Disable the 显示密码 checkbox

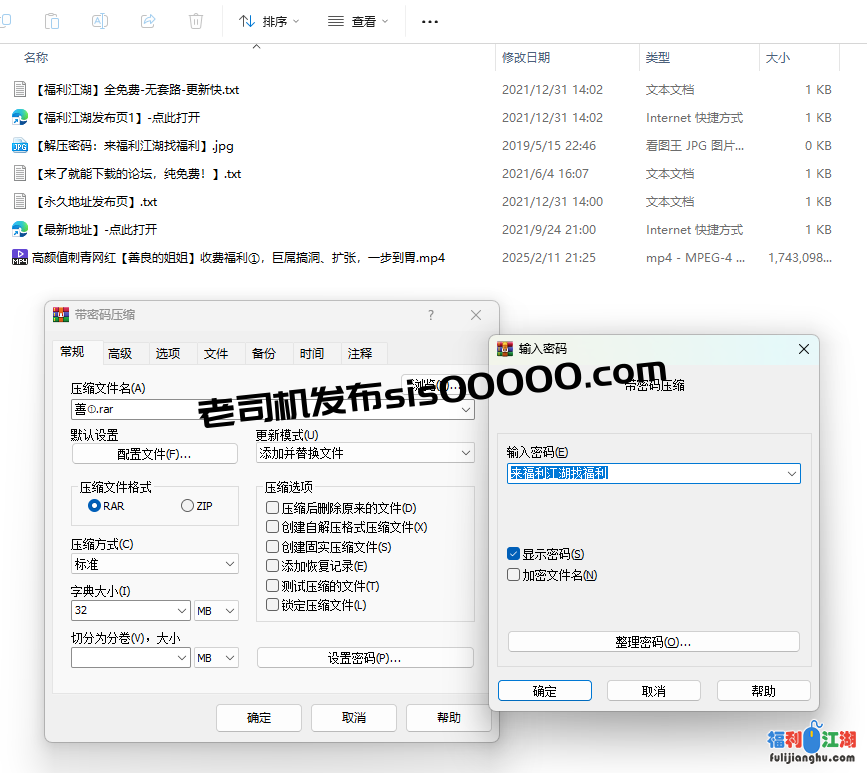point(514,554)
